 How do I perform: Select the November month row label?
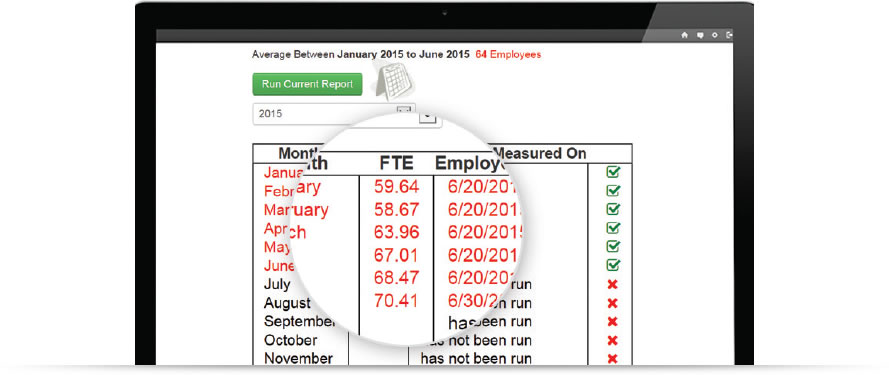pos(298,359)
